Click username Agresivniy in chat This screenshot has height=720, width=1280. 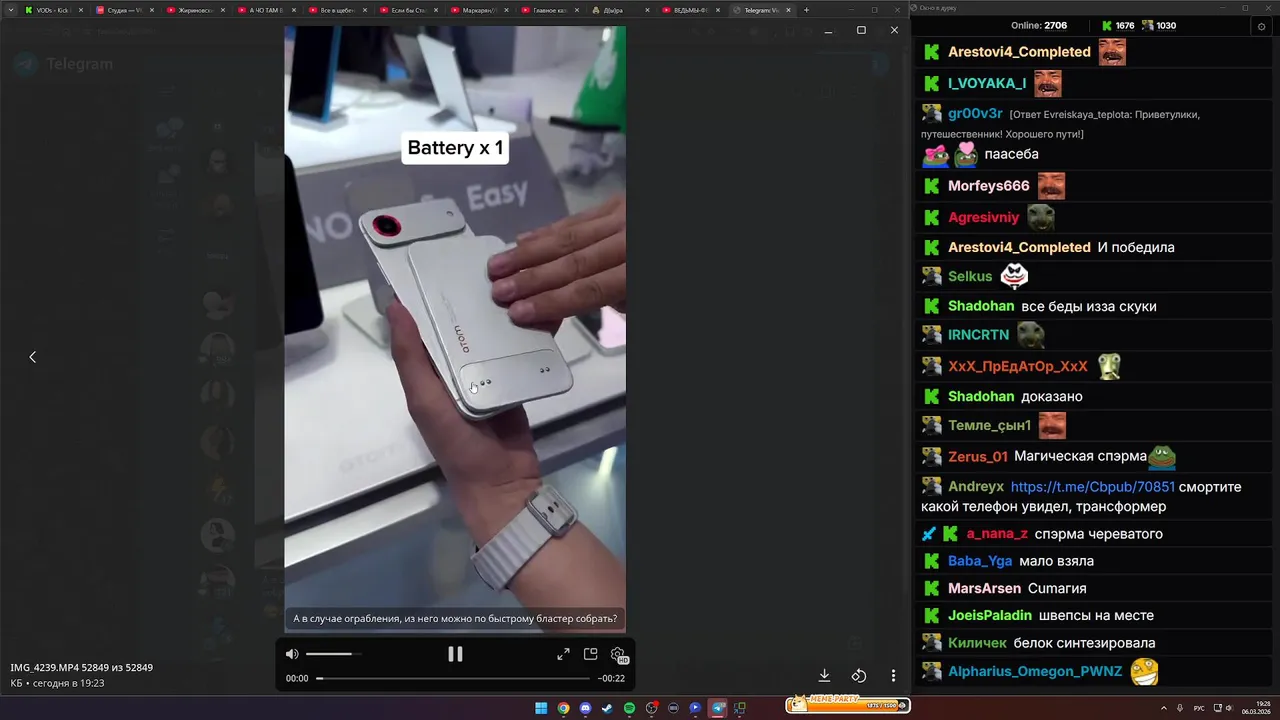(x=984, y=217)
